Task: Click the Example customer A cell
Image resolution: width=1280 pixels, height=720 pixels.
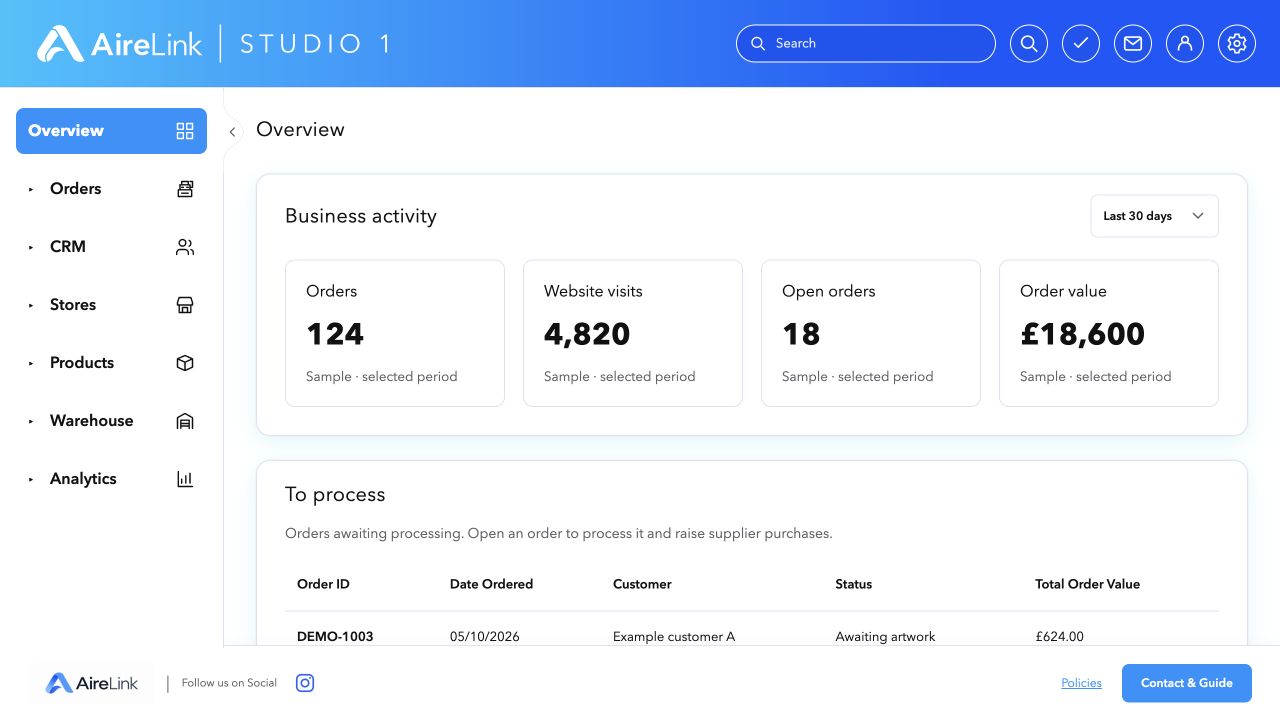Action: 674,636
